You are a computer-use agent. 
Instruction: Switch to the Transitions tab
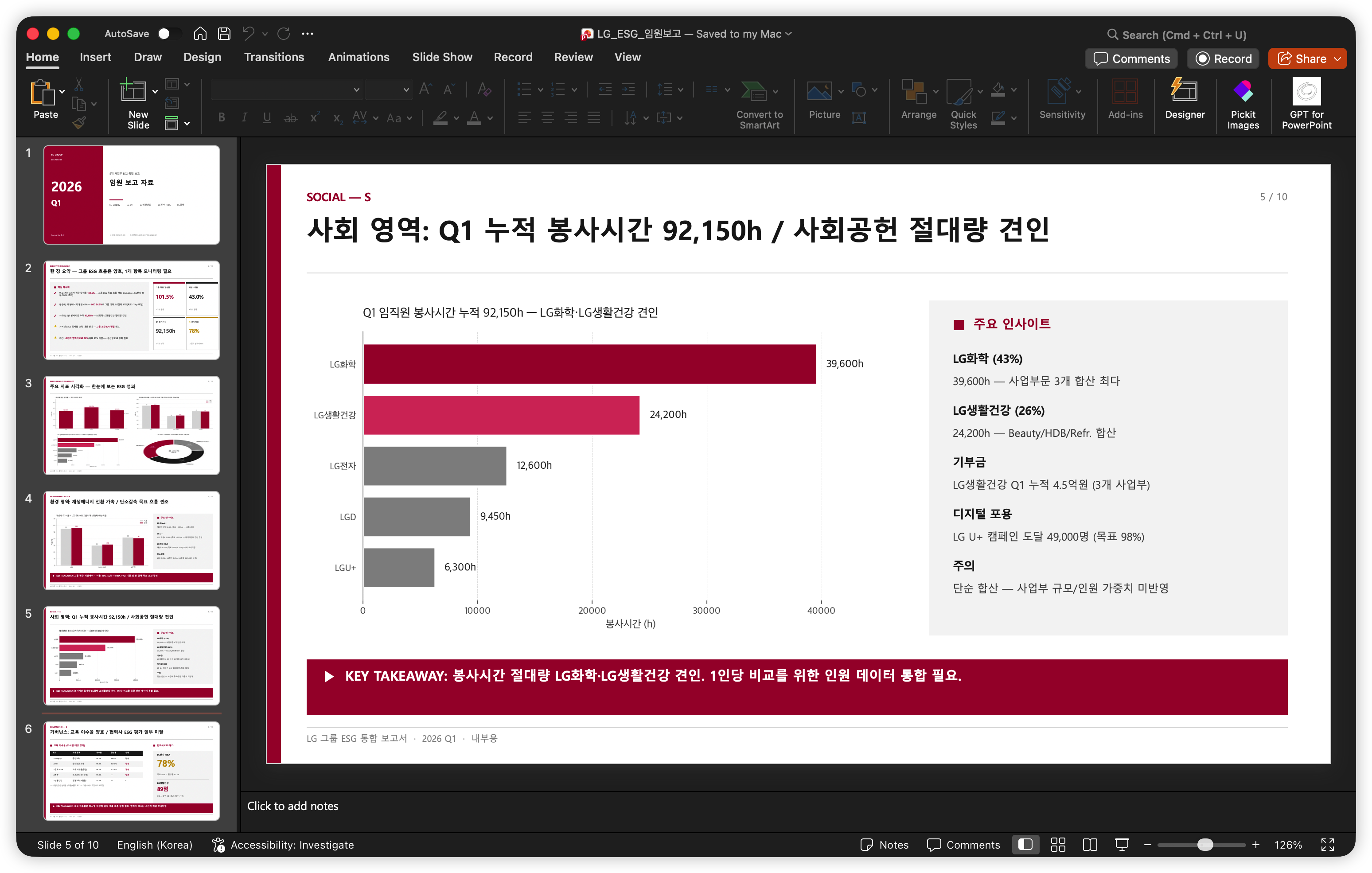[274, 57]
